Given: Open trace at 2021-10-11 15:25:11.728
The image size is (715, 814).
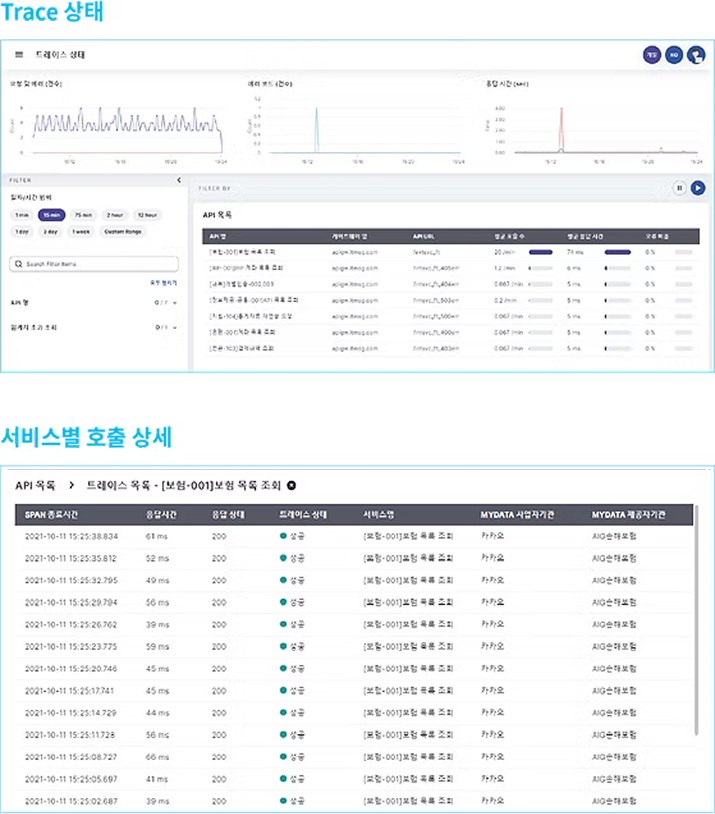Looking at the screenshot, I should point(354,735).
